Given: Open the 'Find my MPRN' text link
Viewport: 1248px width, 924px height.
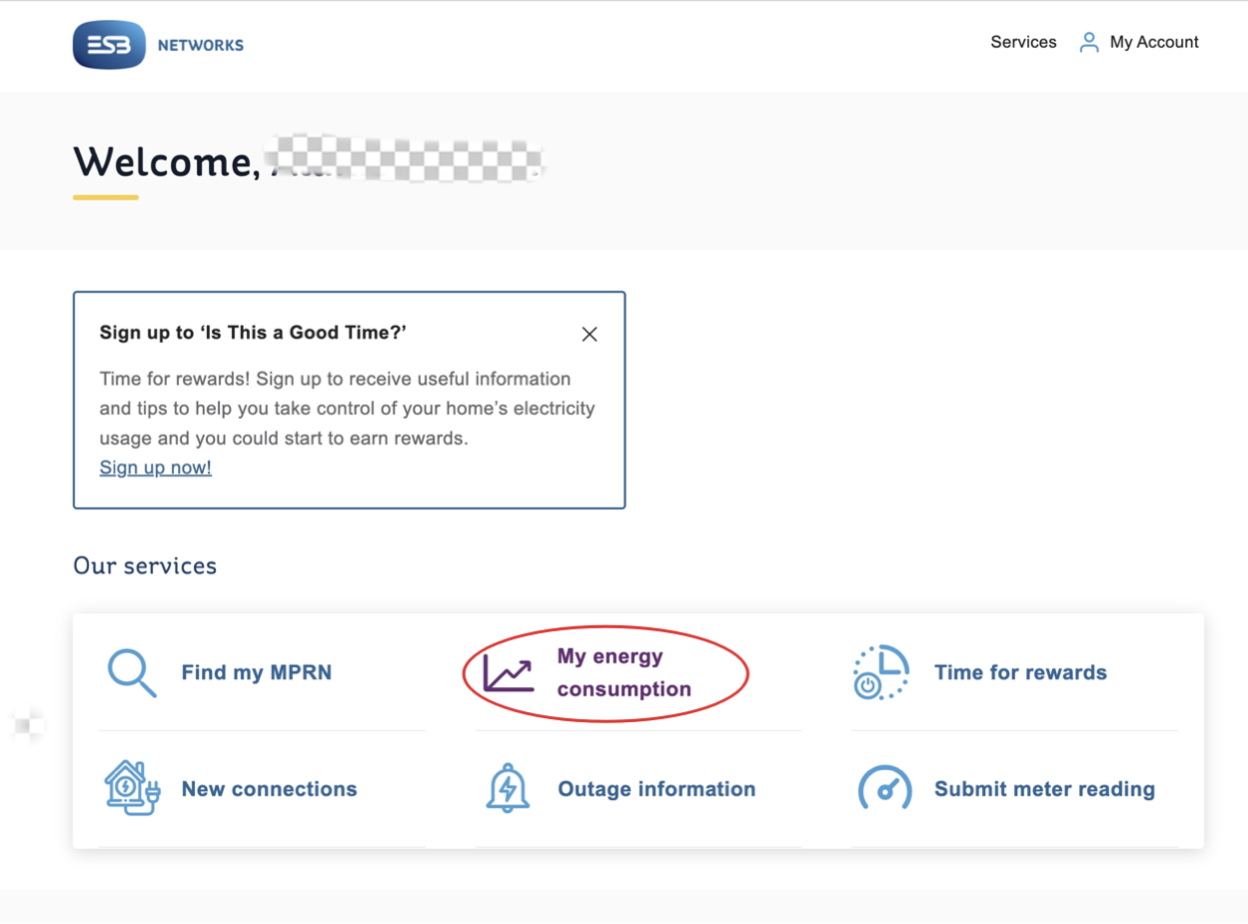Looking at the screenshot, I should [x=256, y=673].
